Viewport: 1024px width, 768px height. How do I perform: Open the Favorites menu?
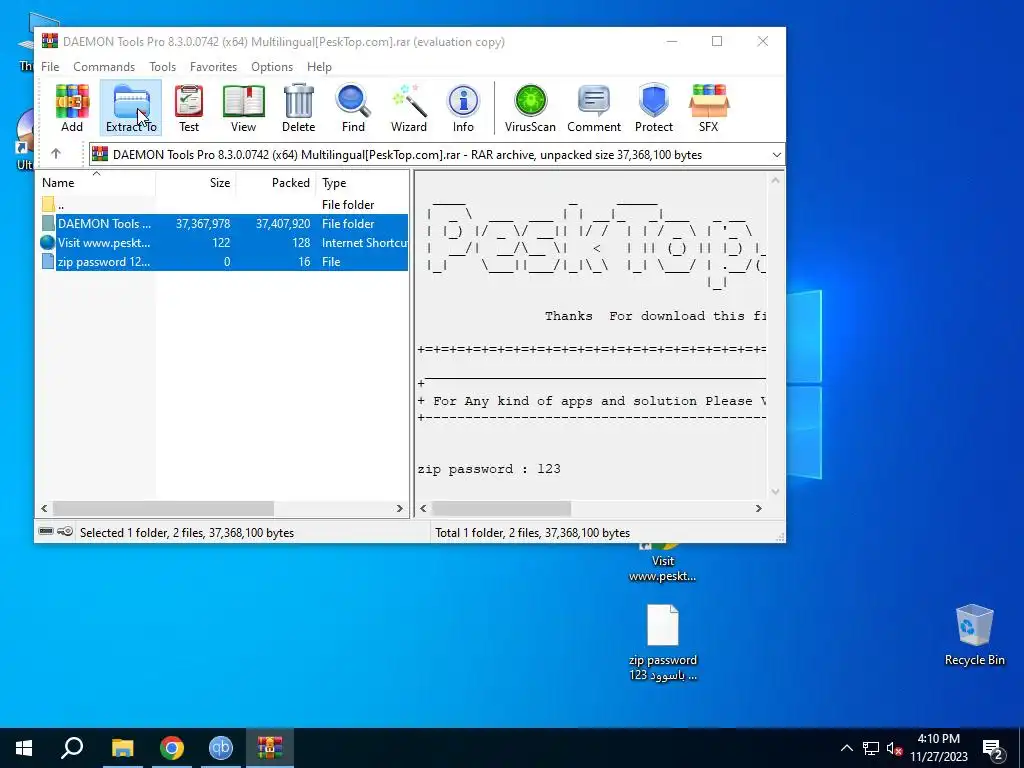(213, 67)
